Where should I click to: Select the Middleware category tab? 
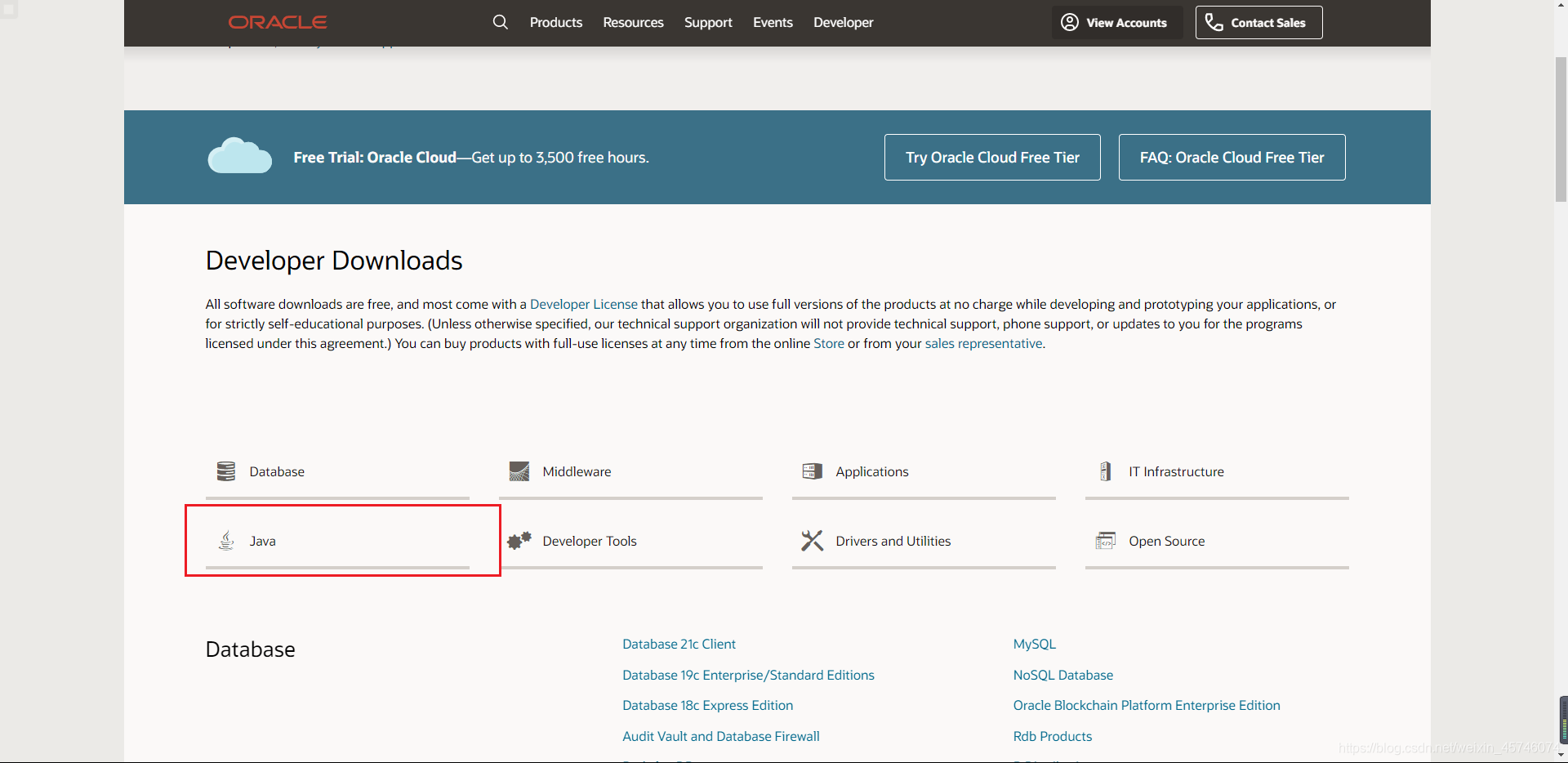pyautogui.click(x=630, y=472)
